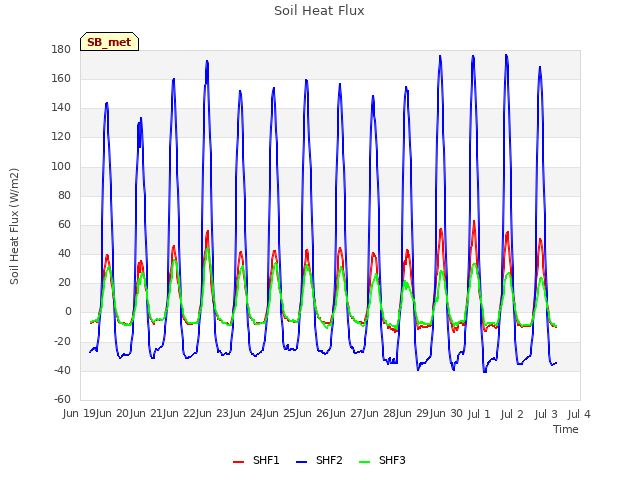Toggle the SHF2 legend entry
The image size is (640, 480).
tap(319, 460)
